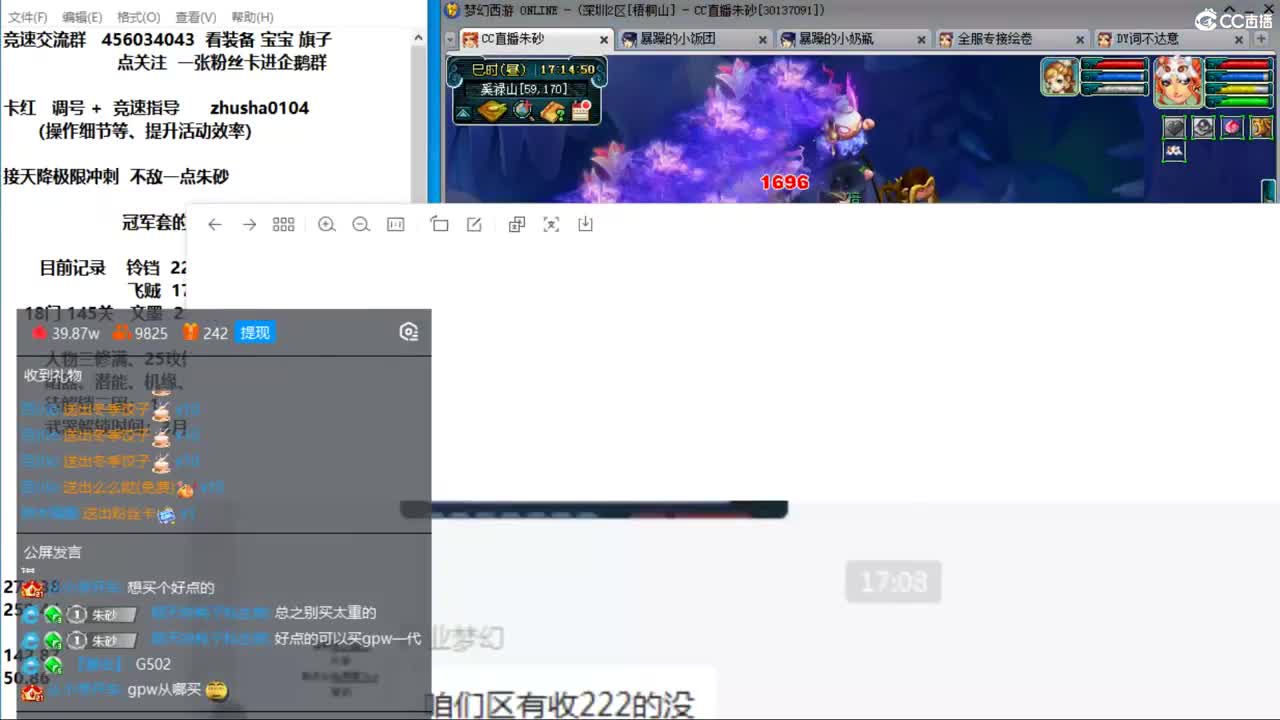Click Notepad text 456034043 group number
This screenshot has width=1280, height=720.
[148, 39]
